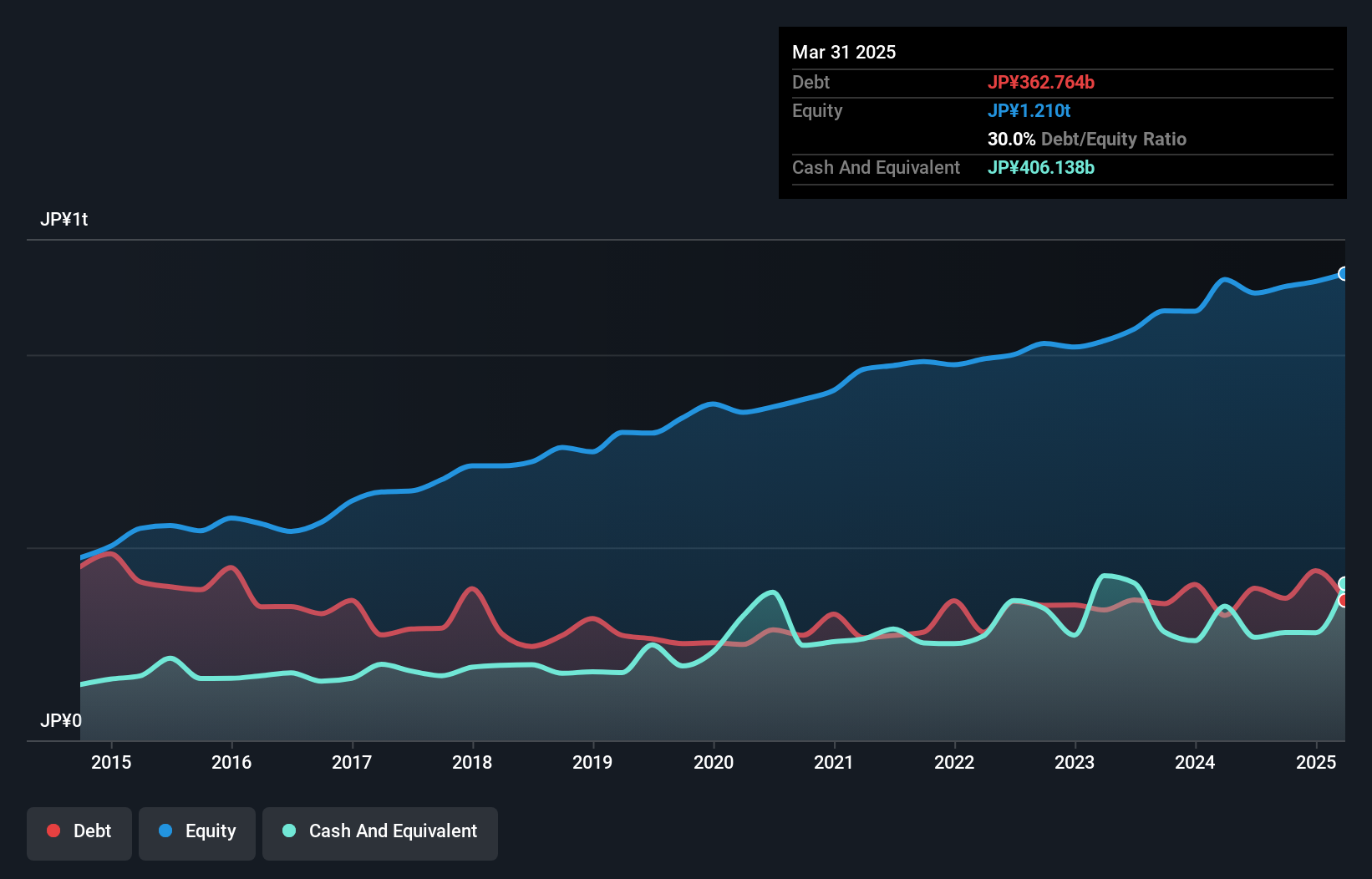
Task: Click the teal Cash endpoint marker
Action: 1344,583
